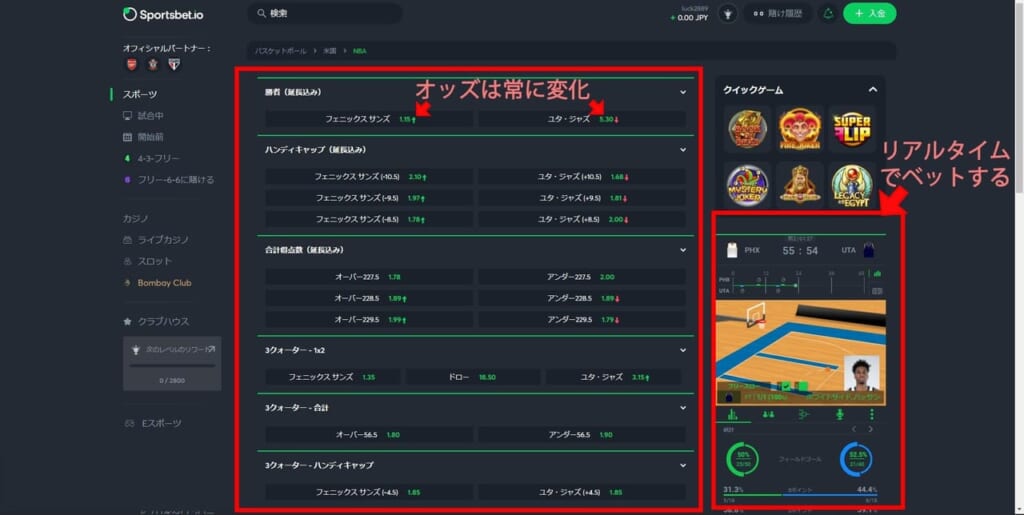Image resolution: width=1024 pixels, height=515 pixels.
Task: Collapse the 合計得点数（延長込み）market
Action: (x=683, y=250)
